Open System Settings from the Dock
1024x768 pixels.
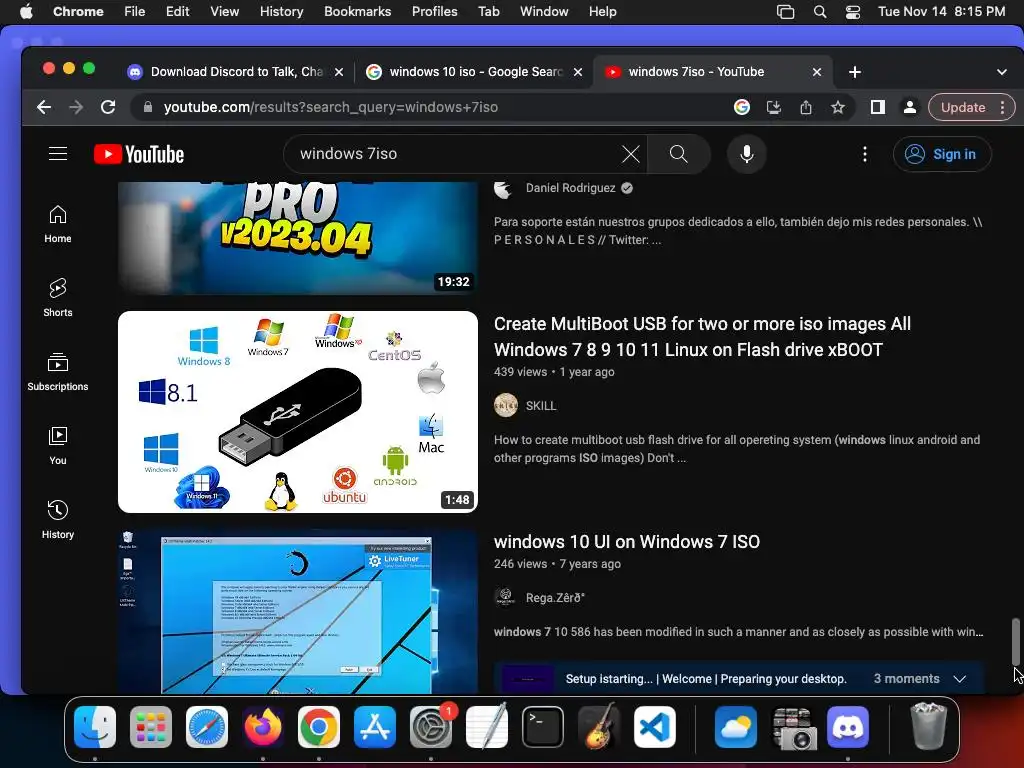click(x=431, y=726)
